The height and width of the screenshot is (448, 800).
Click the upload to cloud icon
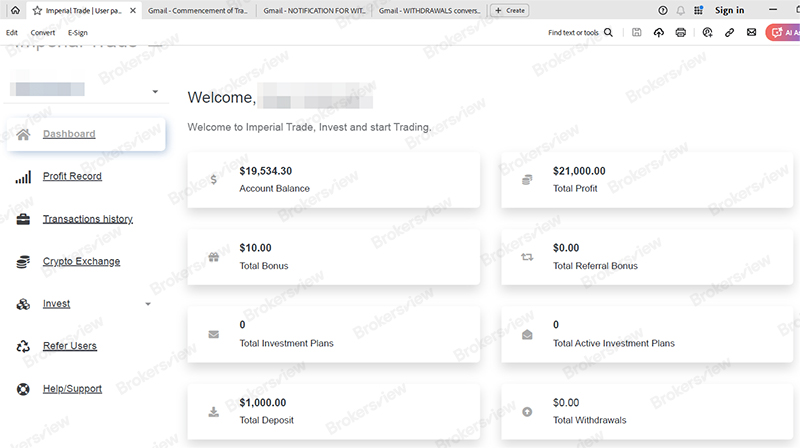pos(659,32)
